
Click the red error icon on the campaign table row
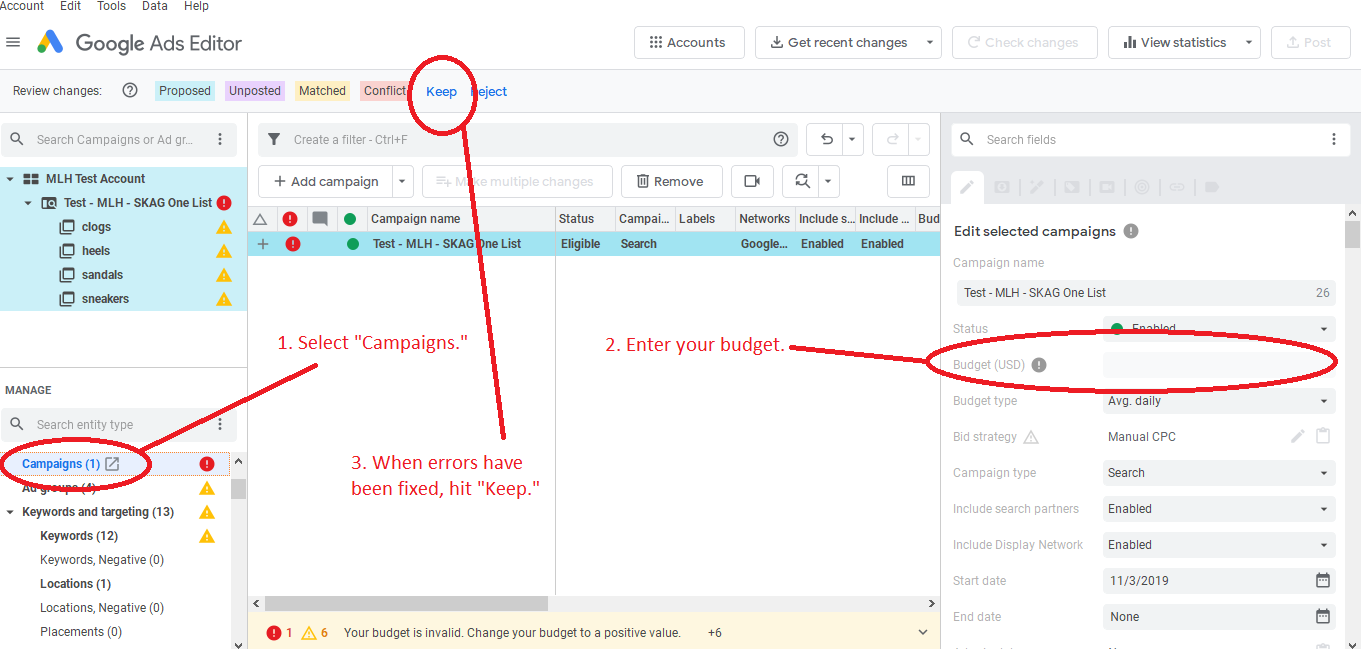point(292,243)
